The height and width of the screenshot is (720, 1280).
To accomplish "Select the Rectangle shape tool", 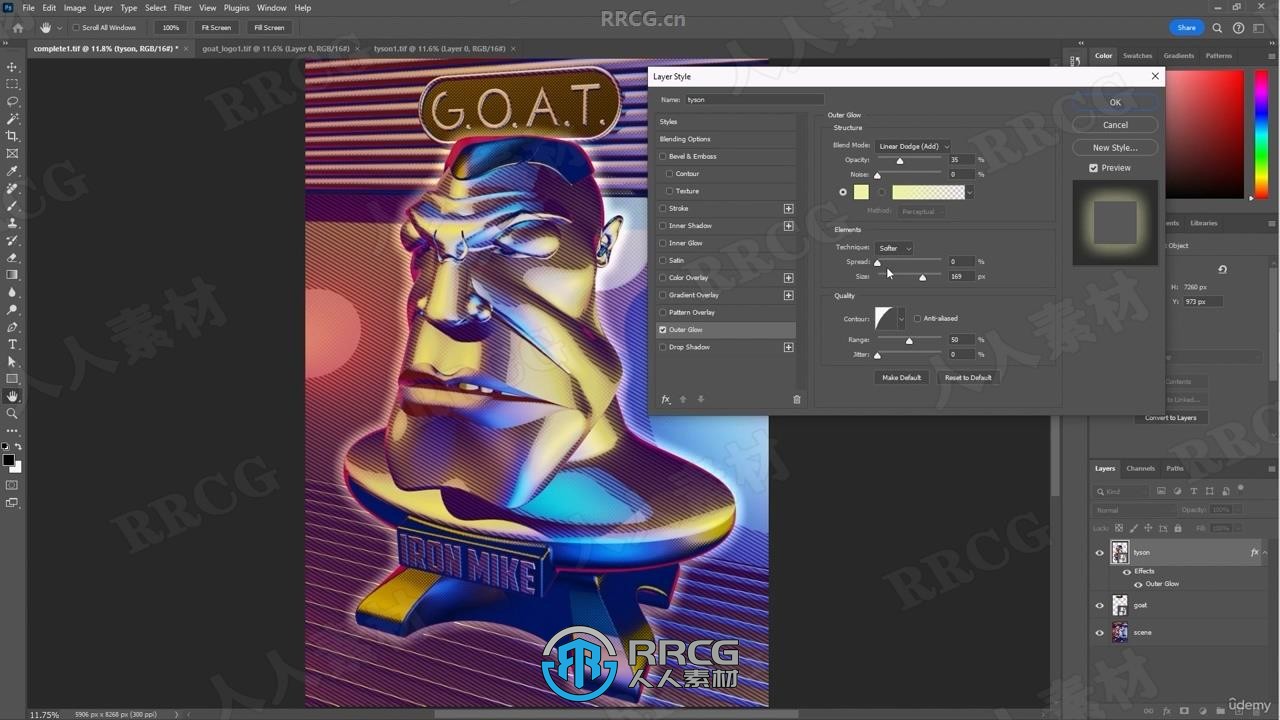I will tap(12, 379).
